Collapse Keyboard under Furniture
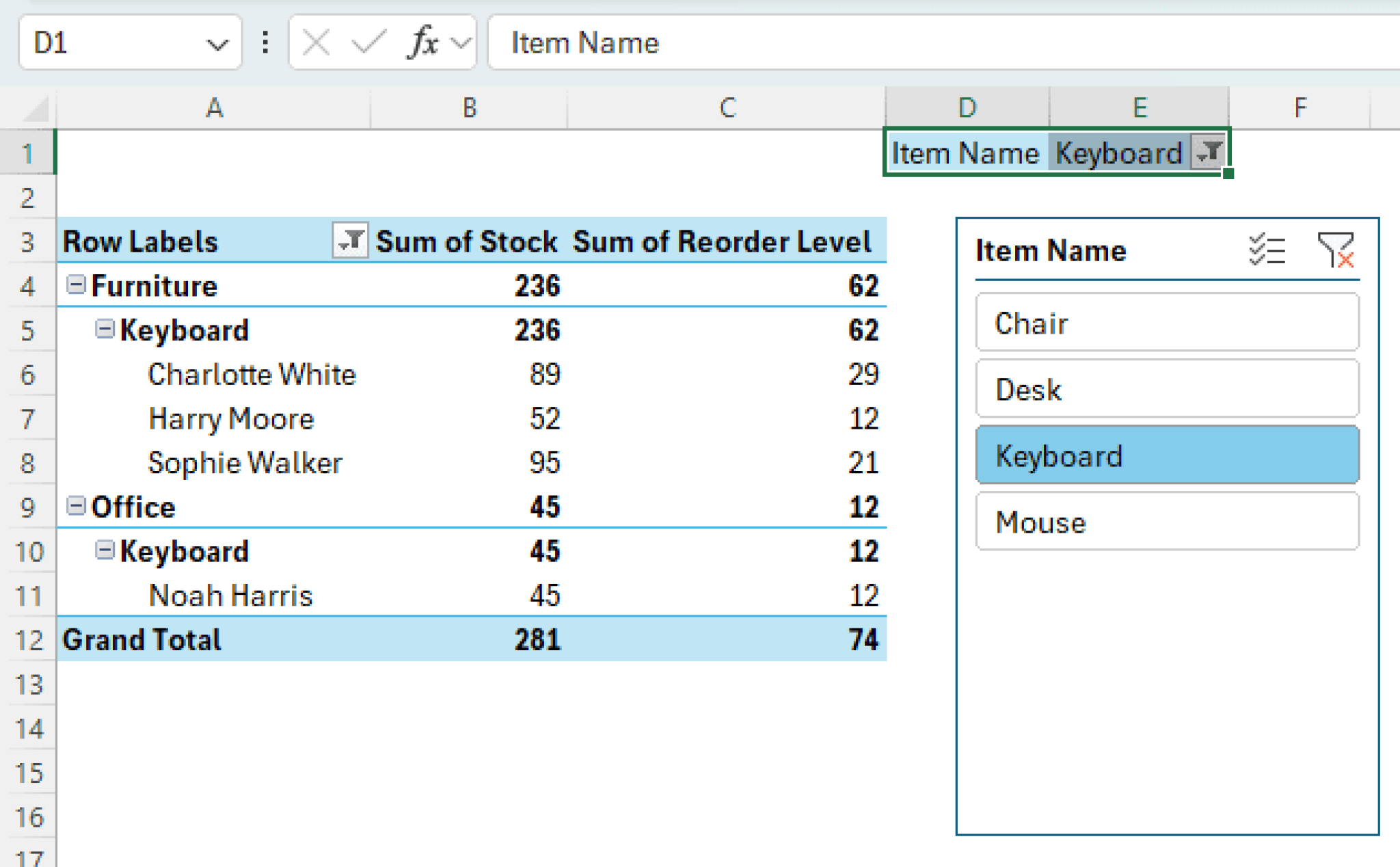Screen dimensions: 1400x867 (104, 330)
